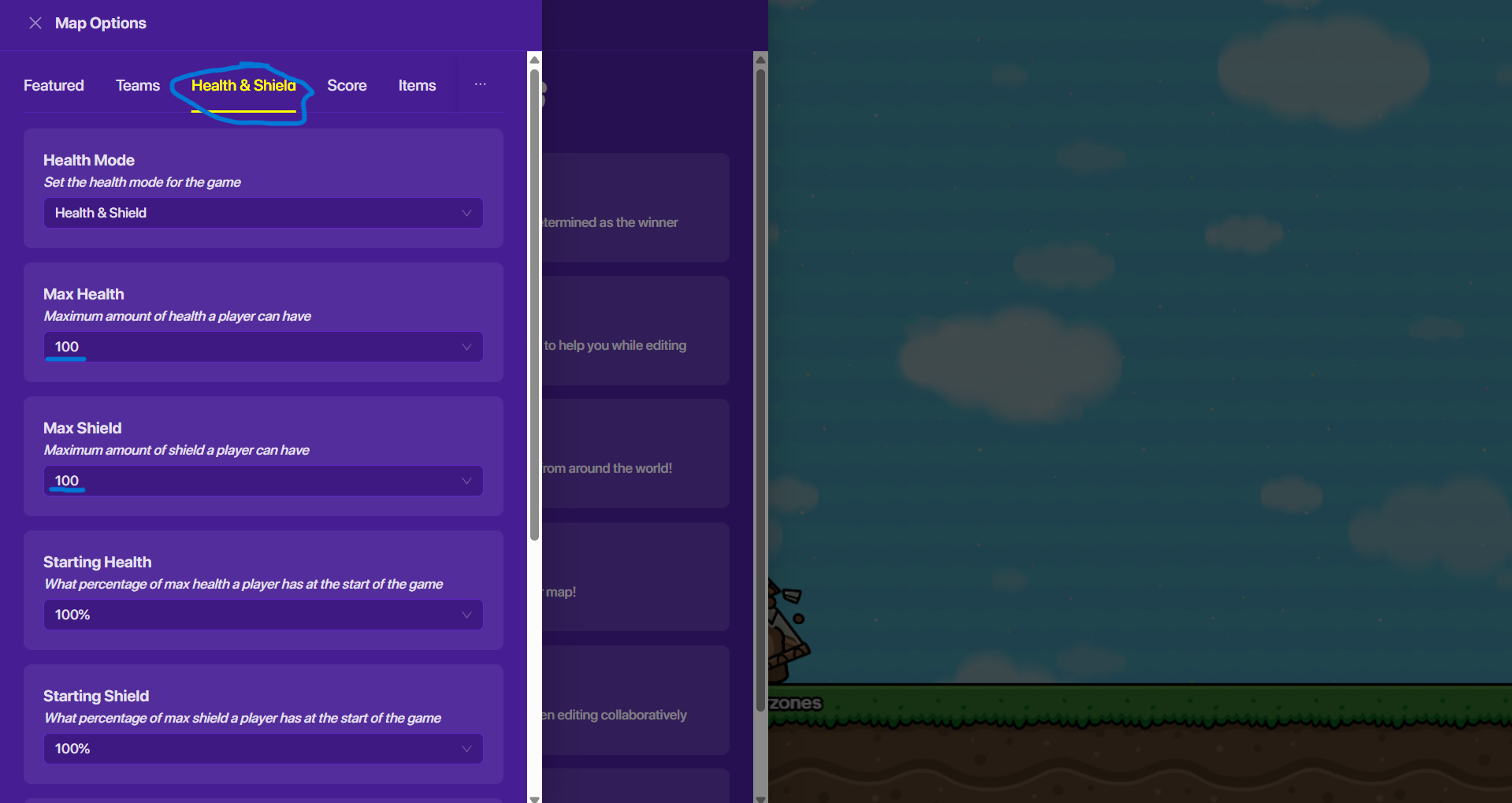Click the dimmed 'help you while editing' card
Viewport: 1512px width, 803px height.
[635, 331]
